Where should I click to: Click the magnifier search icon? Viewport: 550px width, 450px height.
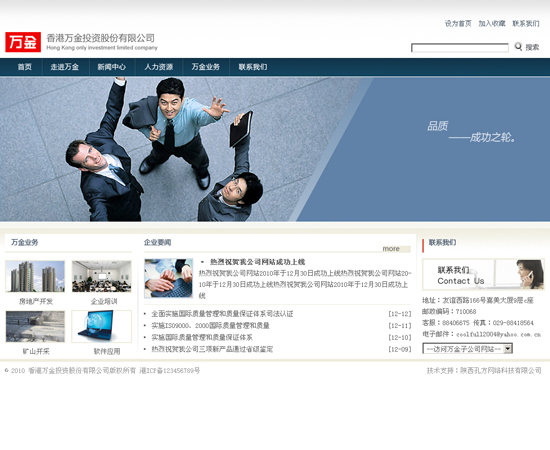518,46
